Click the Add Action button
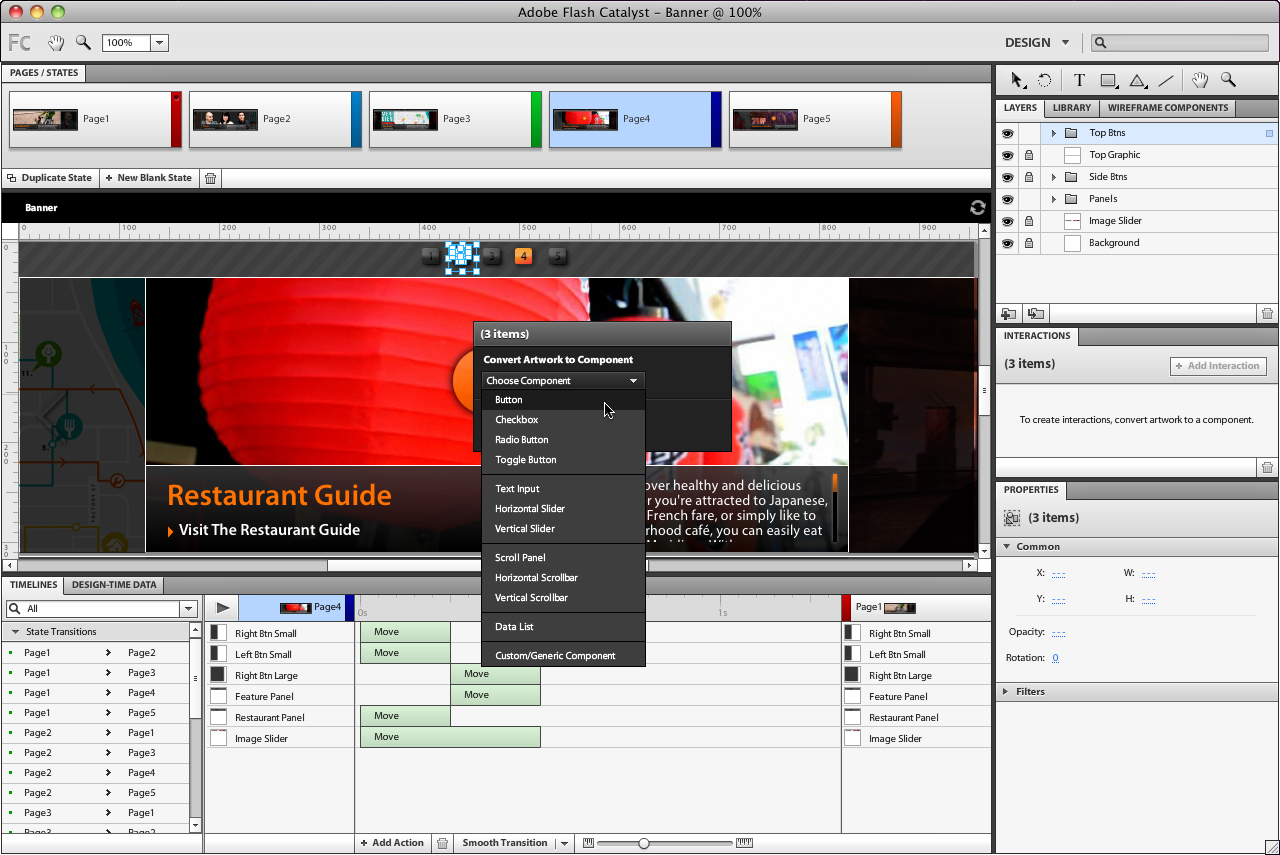The image size is (1280, 855). [x=392, y=843]
